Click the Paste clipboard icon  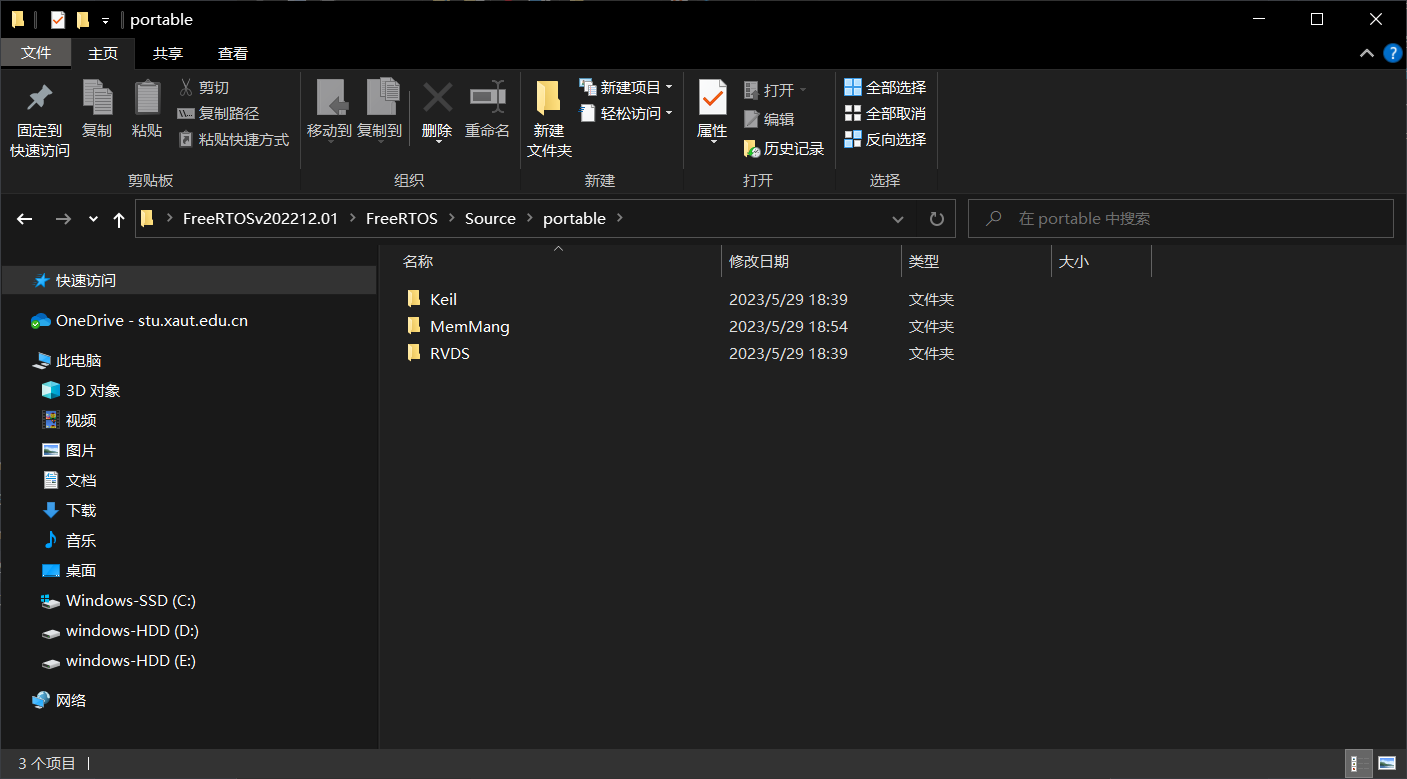click(x=147, y=99)
